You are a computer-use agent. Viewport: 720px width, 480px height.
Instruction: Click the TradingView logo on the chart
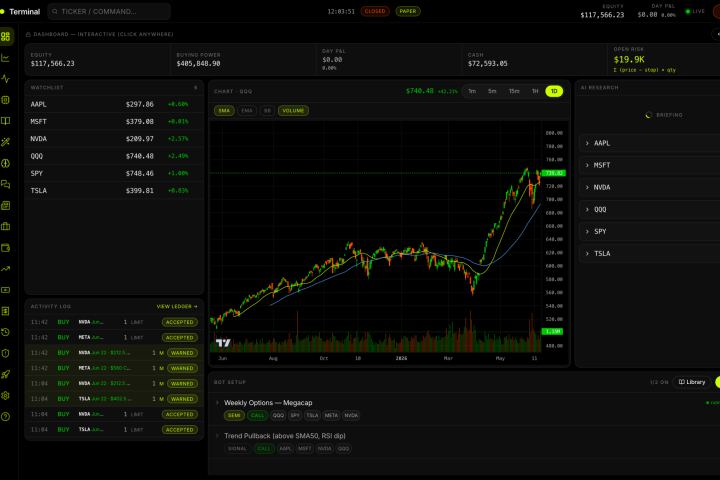coord(223,343)
